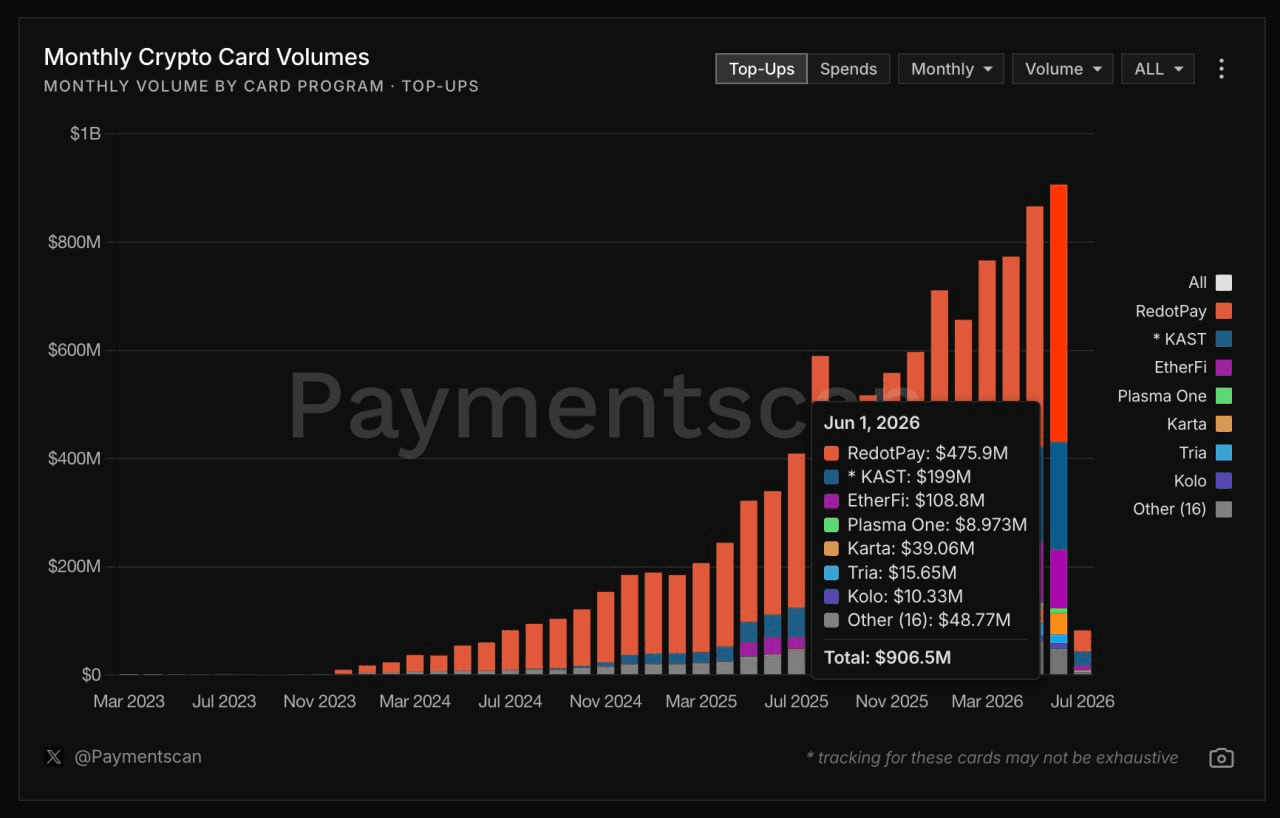Open the Volume metric dropdown
Image resolution: width=1280 pixels, height=818 pixels.
[1063, 69]
